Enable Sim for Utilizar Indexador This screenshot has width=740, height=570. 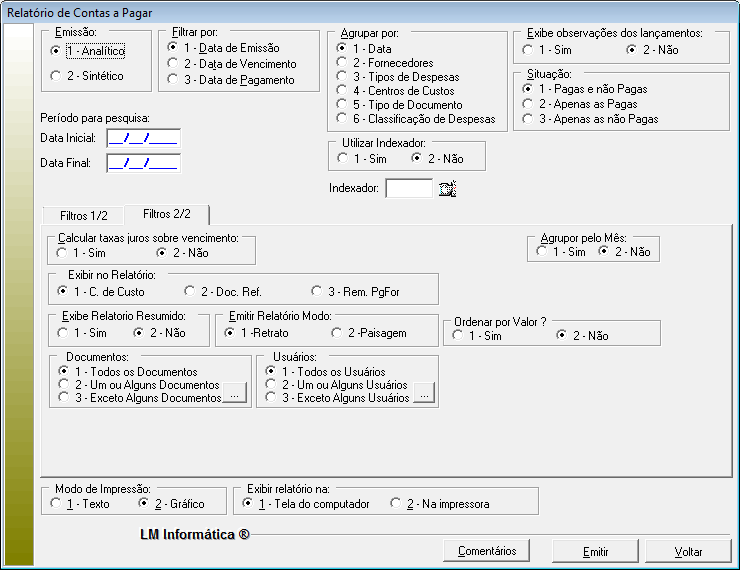pos(343,158)
